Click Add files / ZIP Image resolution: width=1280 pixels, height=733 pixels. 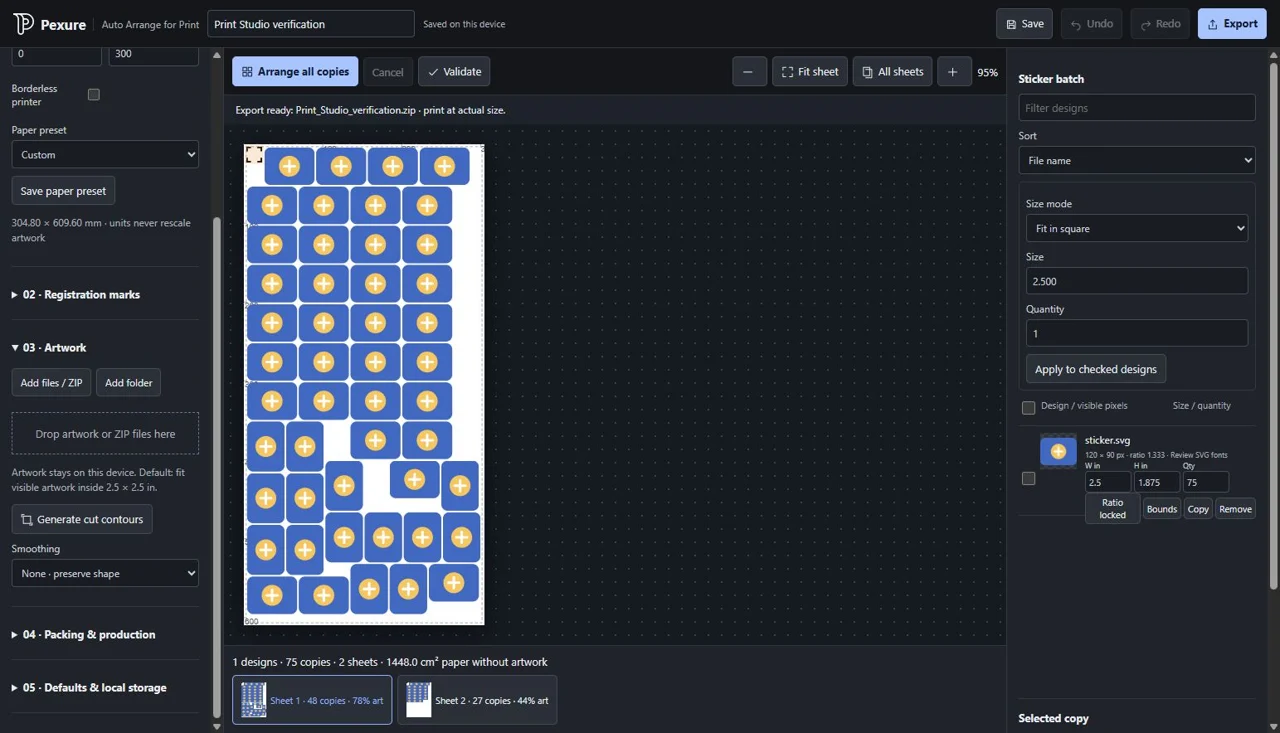[51, 383]
